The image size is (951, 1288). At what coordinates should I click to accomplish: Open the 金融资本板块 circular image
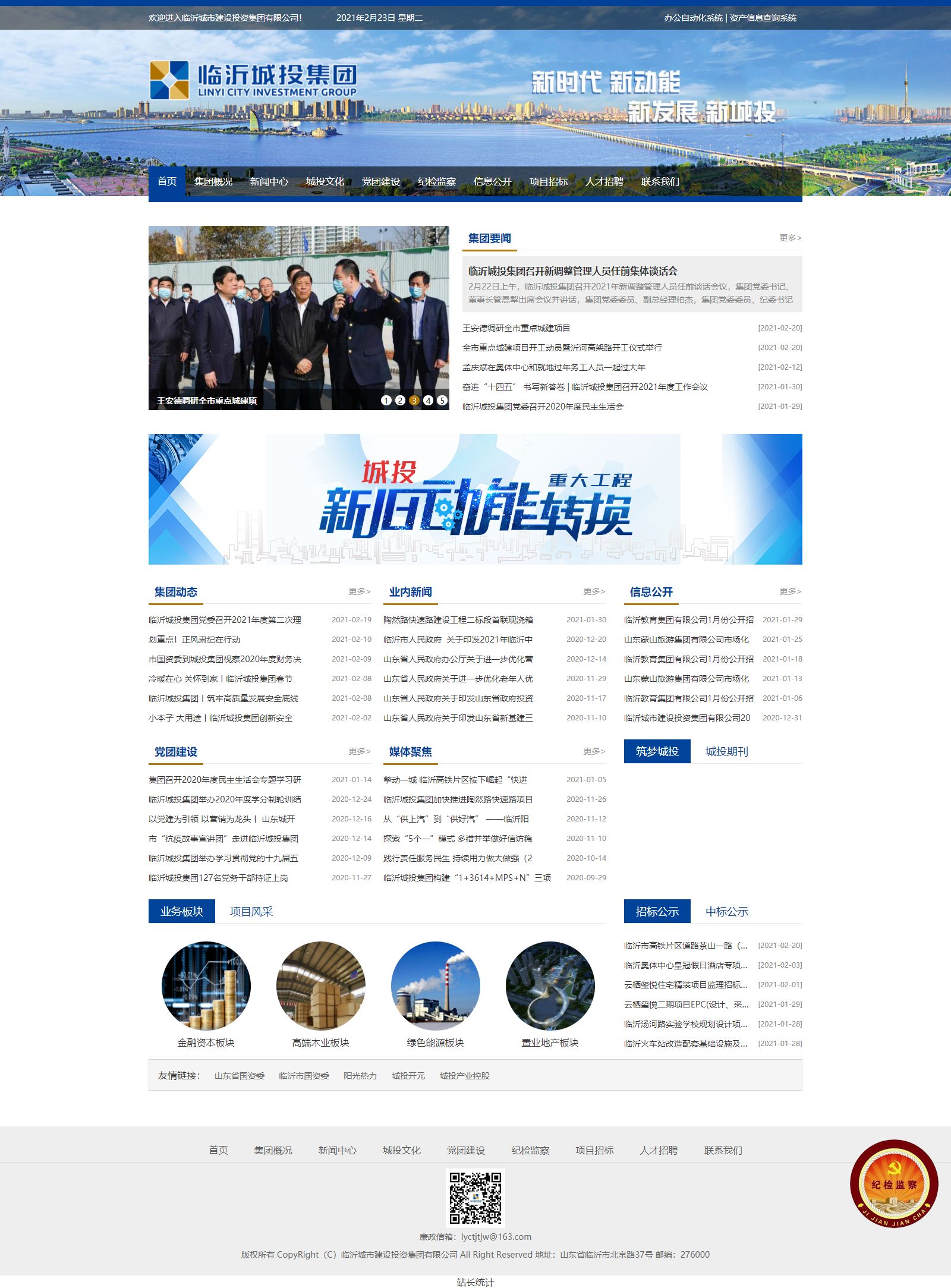206,985
